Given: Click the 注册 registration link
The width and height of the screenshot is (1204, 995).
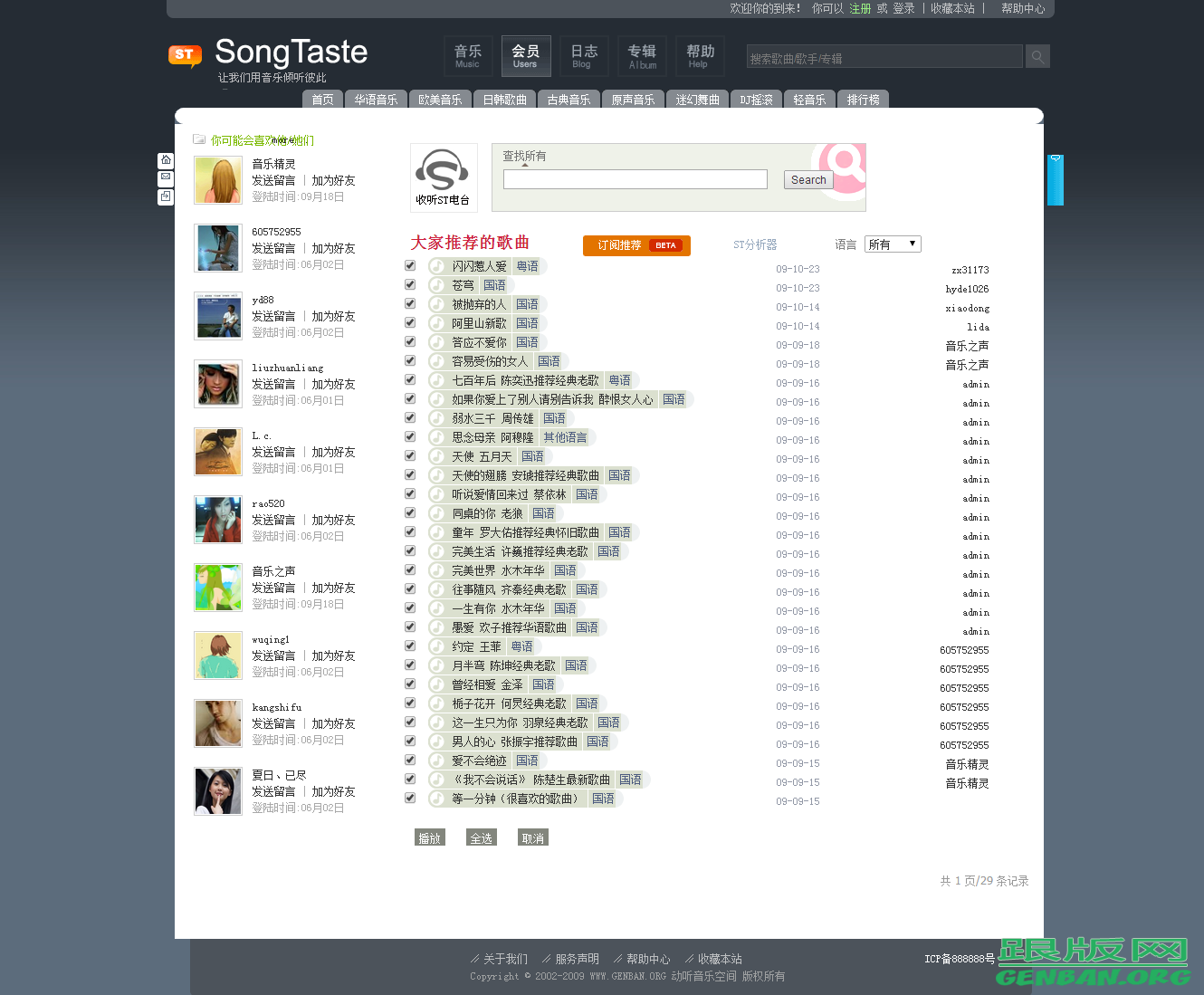Looking at the screenshot, I should click(x=858, y=8).
